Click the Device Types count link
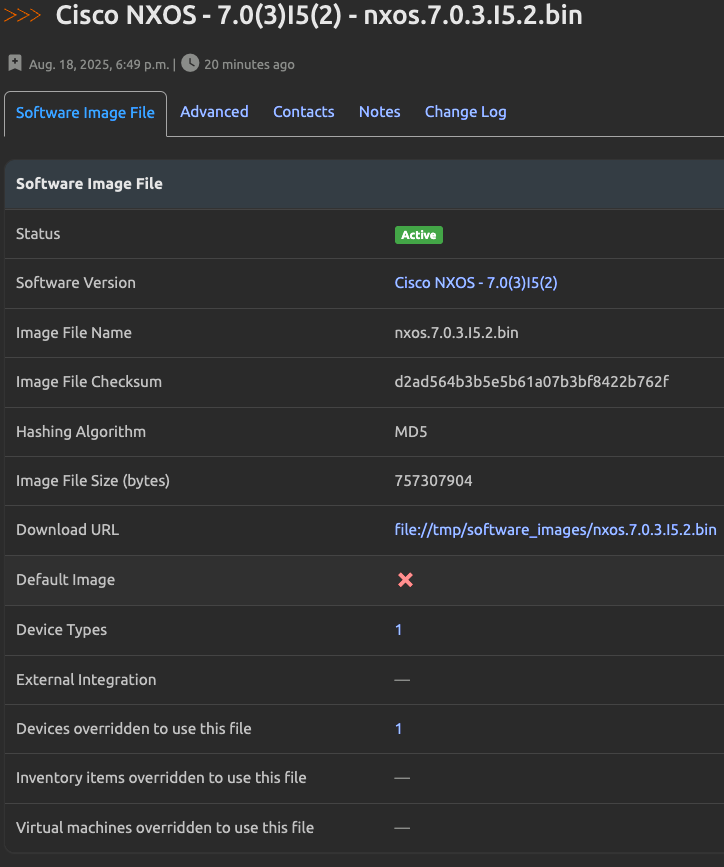 (x=398, y=629)
